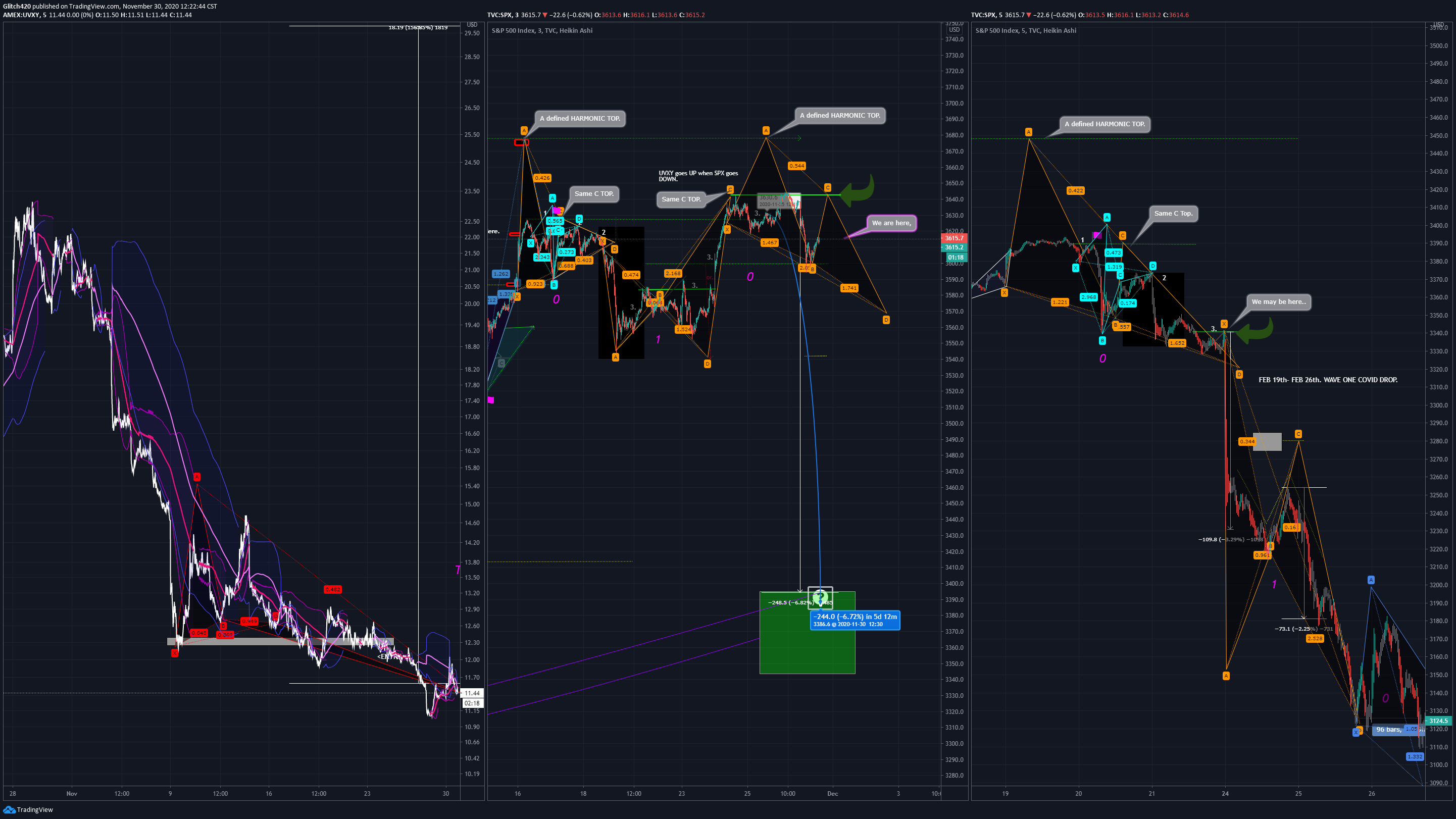Click the blue '-244.0 (-6.72%) in 5d 12m' label
The width and height of the screenshot is (1456, 819).
(x=855, y=620)
